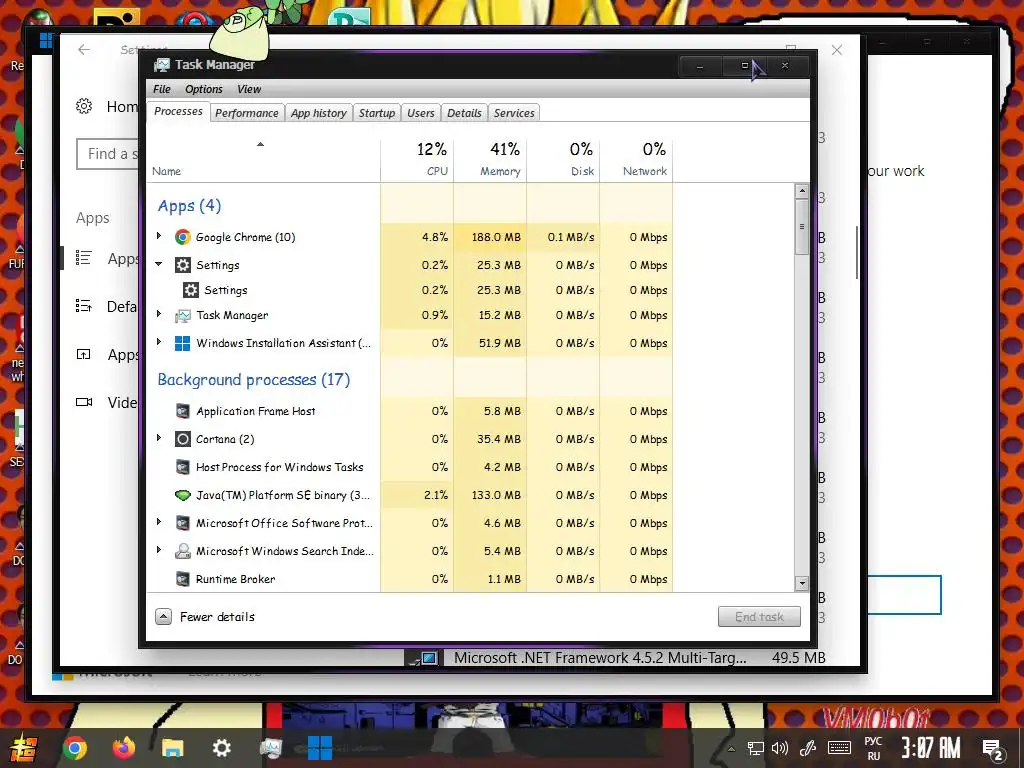The image size is (1024, 768).
Task: Sort processes by Network column
Action: pyautogui.click(x=636, y=159)
